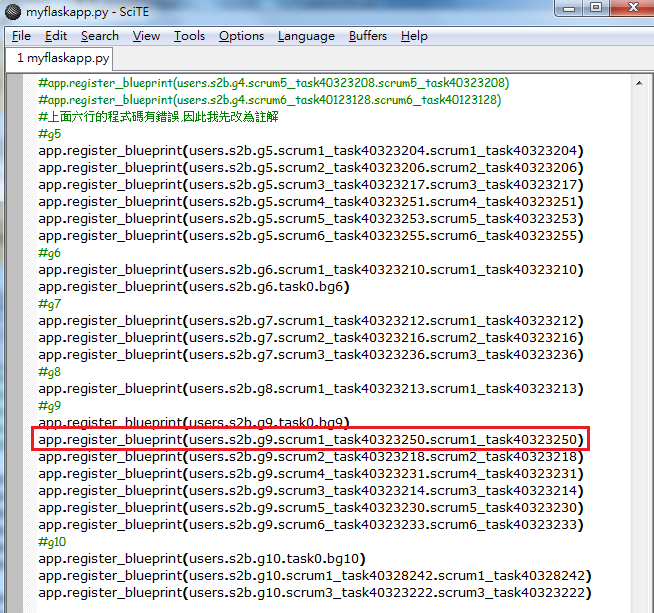Image resolution: width=654 pixels, height=613 pixels.
Task: Open the Language menu
Action: (x=306, y=36)
